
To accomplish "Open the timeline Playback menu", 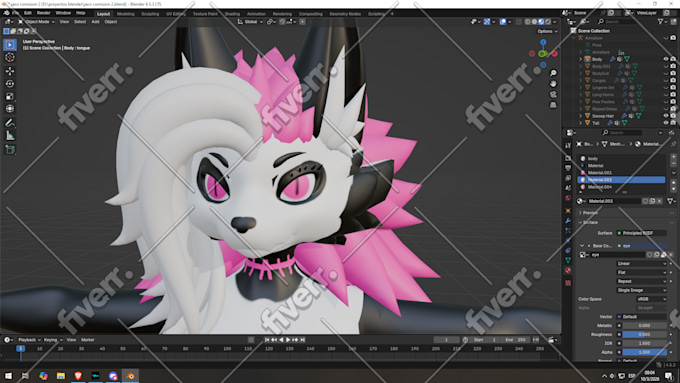I will pos(29,340).
